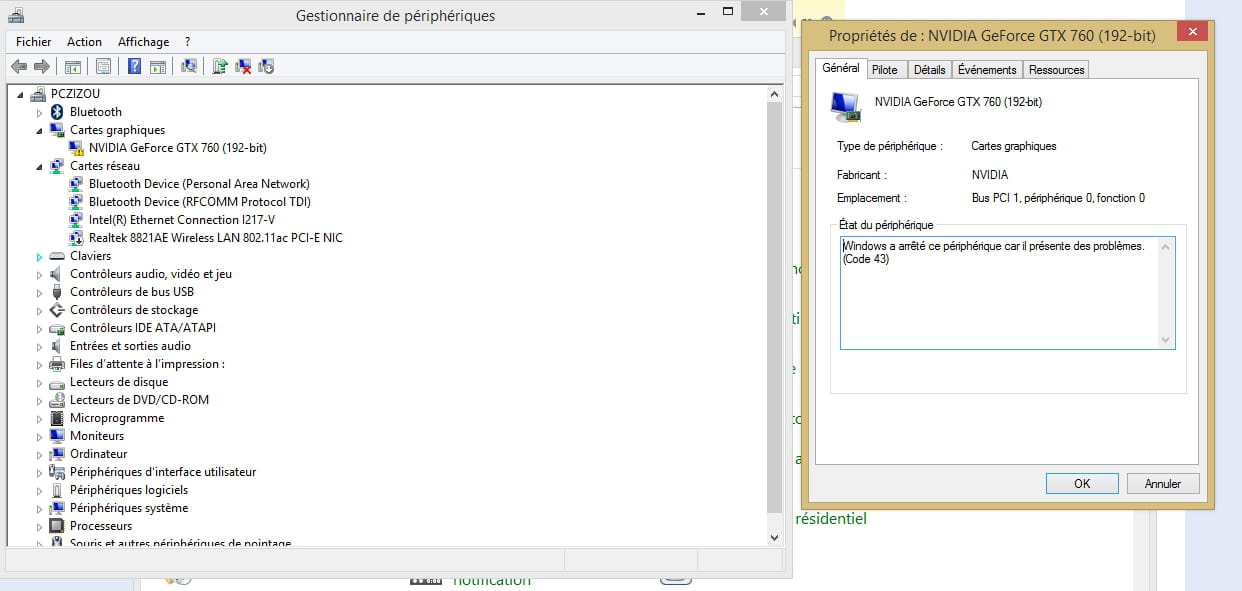Click the device tree scrollbar up arrow
Image resolution: width=1242 pixels, height=591 pixels.
(774, 94)
